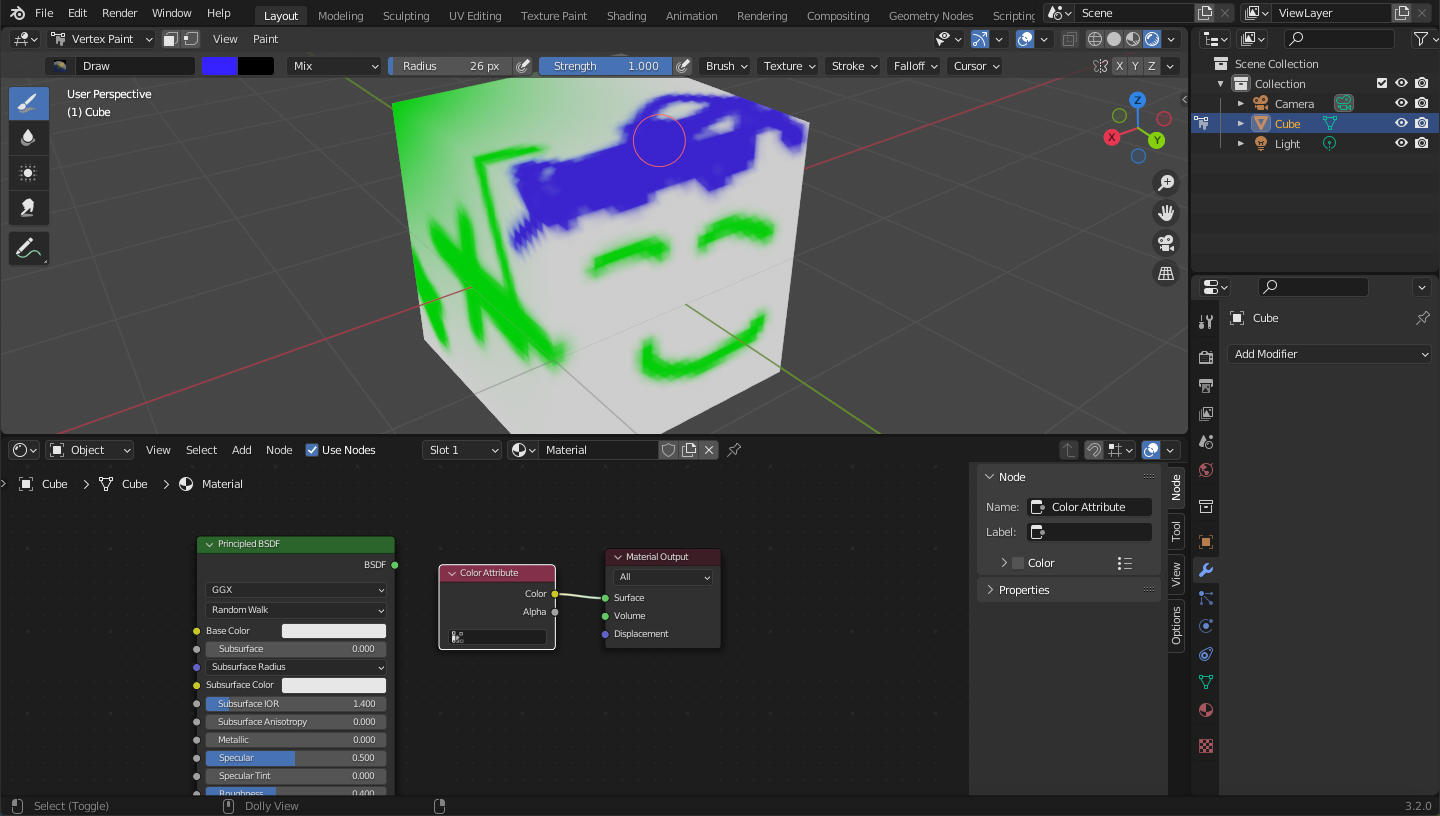Open the Object properties tab
This screenshot has height=816, width=1440.
pyautogui.click(x=1206, y=542)
